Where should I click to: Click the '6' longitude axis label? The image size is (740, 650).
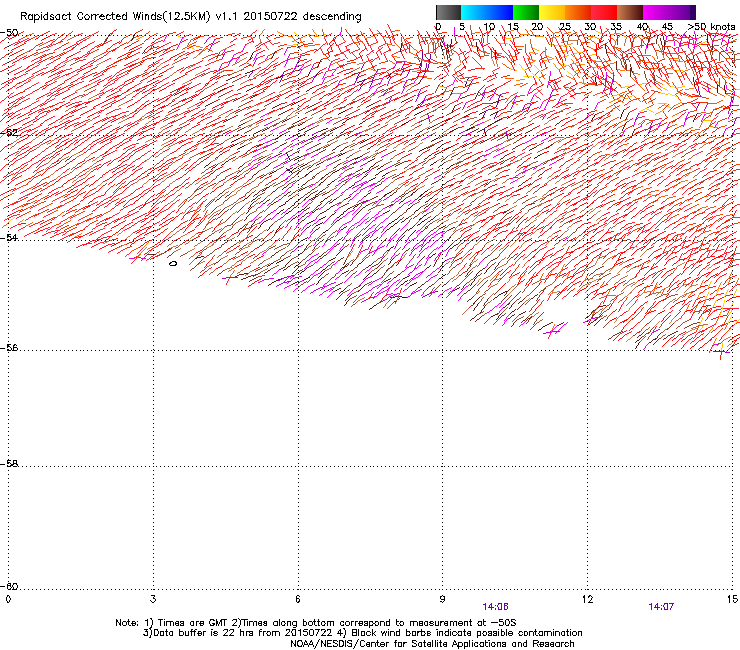(x=298, y=599)
